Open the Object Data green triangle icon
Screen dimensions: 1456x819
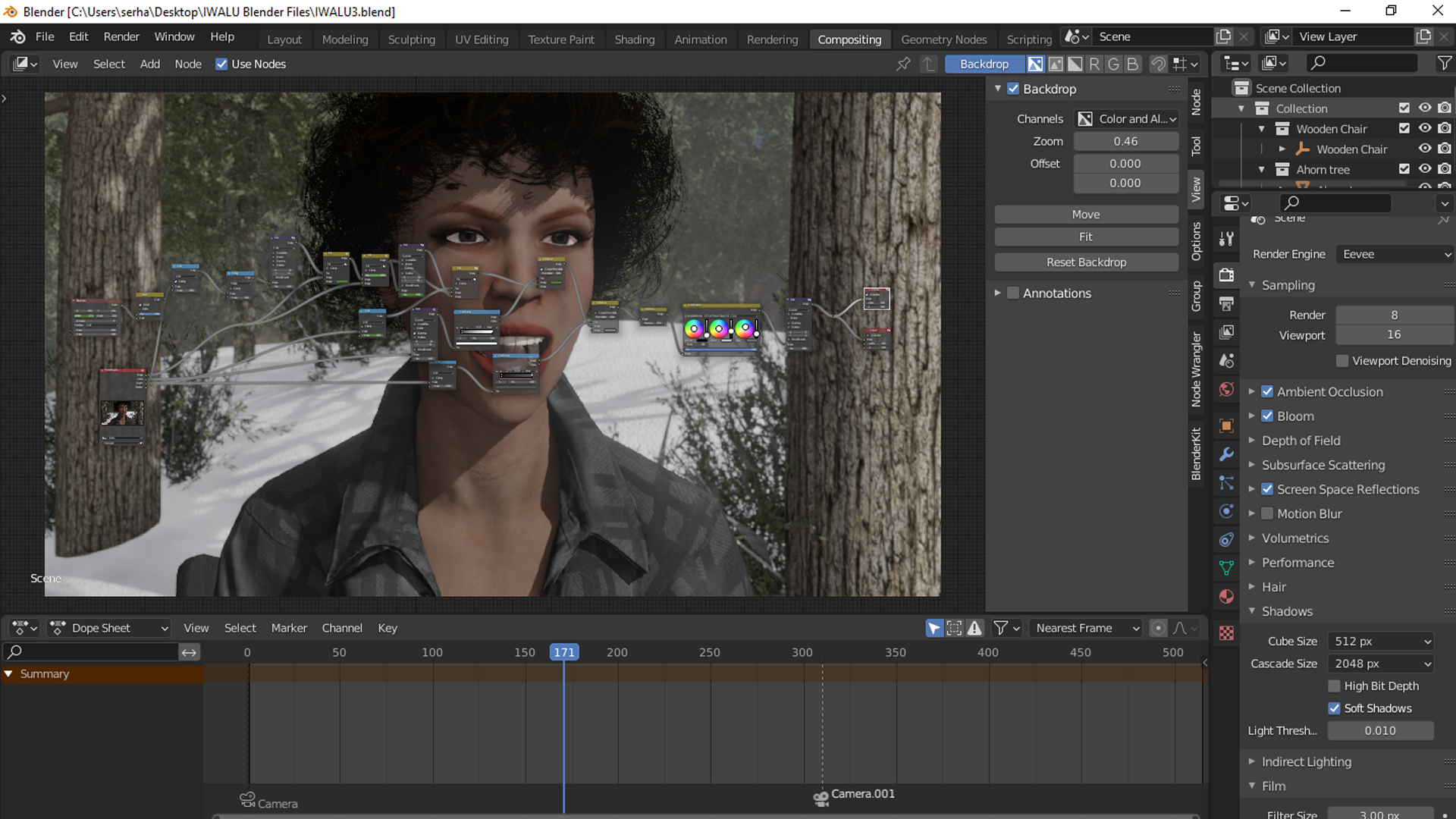coord(1226,568)
